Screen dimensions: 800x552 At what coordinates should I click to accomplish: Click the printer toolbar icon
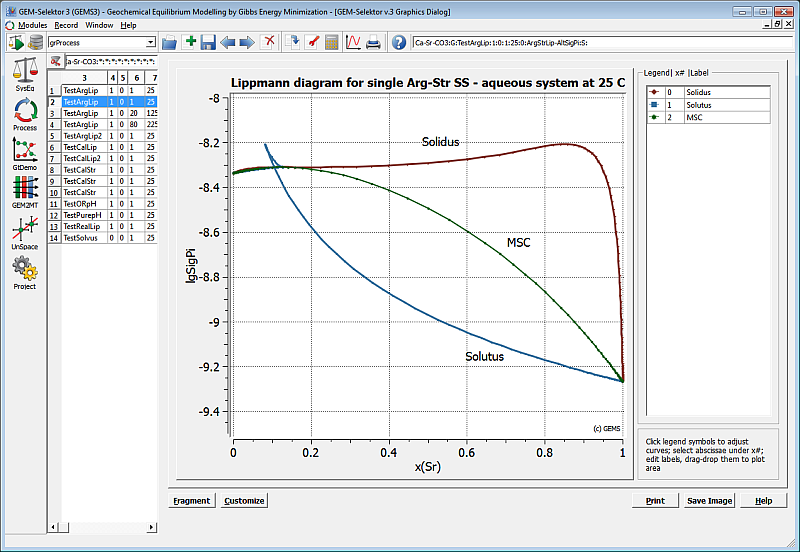(373, 43)
